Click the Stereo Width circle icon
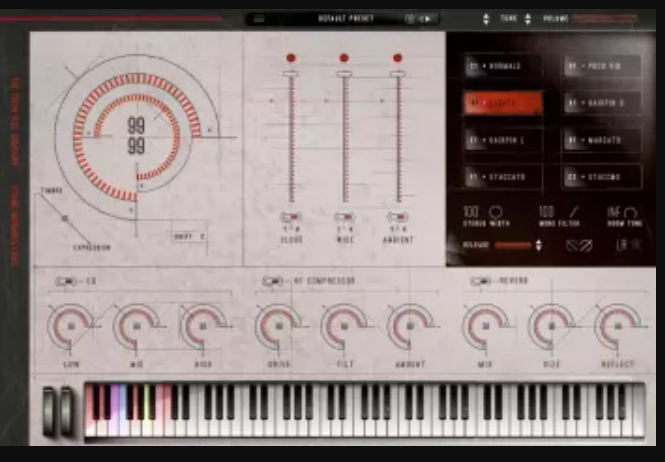 [x=495, y=212]
